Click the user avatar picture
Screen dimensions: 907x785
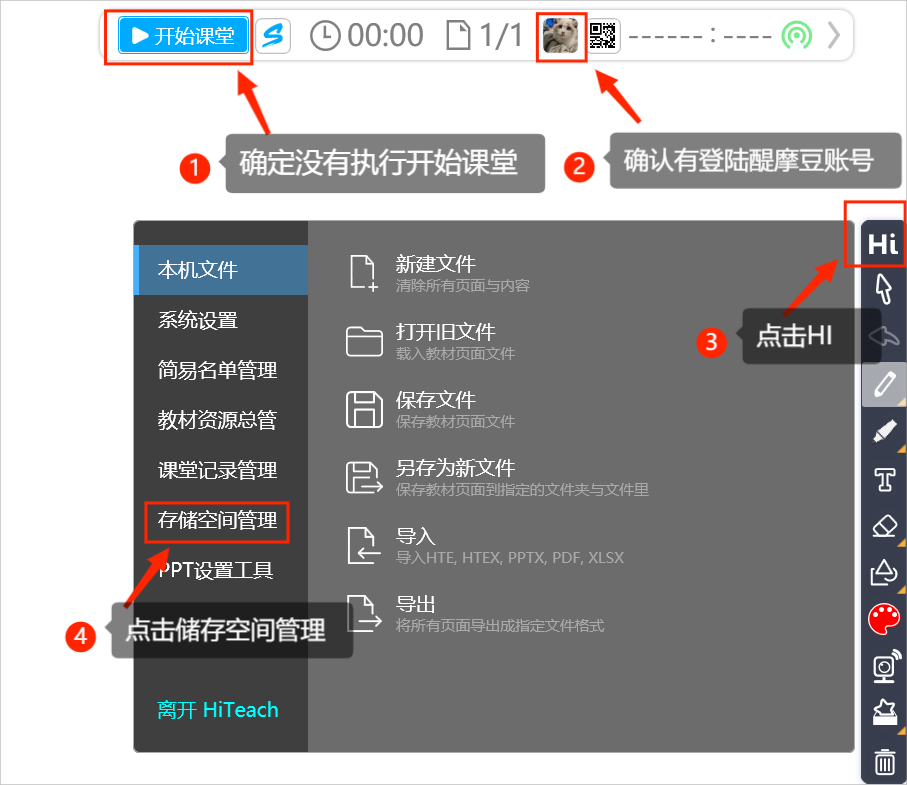tap(560, 36)
